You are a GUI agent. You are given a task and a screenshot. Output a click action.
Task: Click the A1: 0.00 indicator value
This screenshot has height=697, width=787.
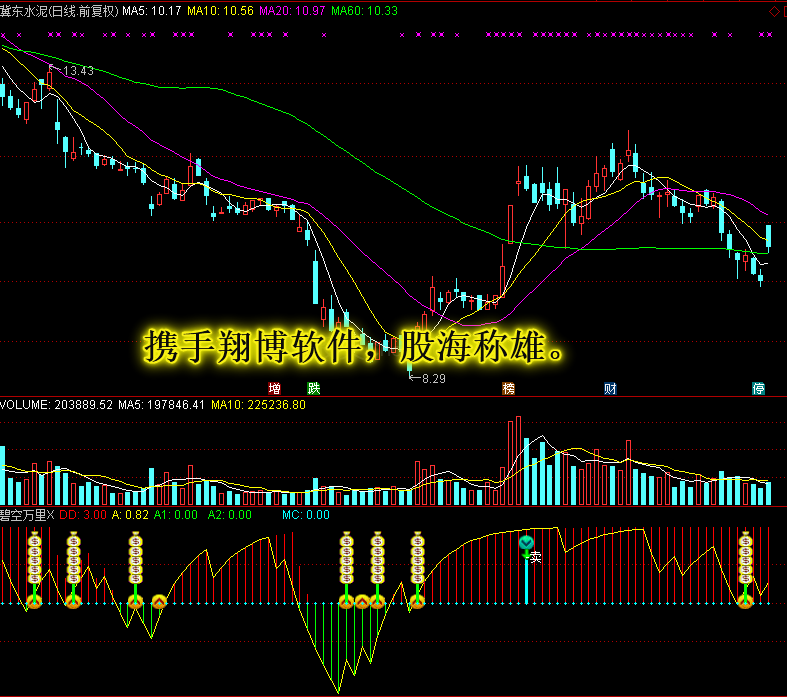point(176,515)
